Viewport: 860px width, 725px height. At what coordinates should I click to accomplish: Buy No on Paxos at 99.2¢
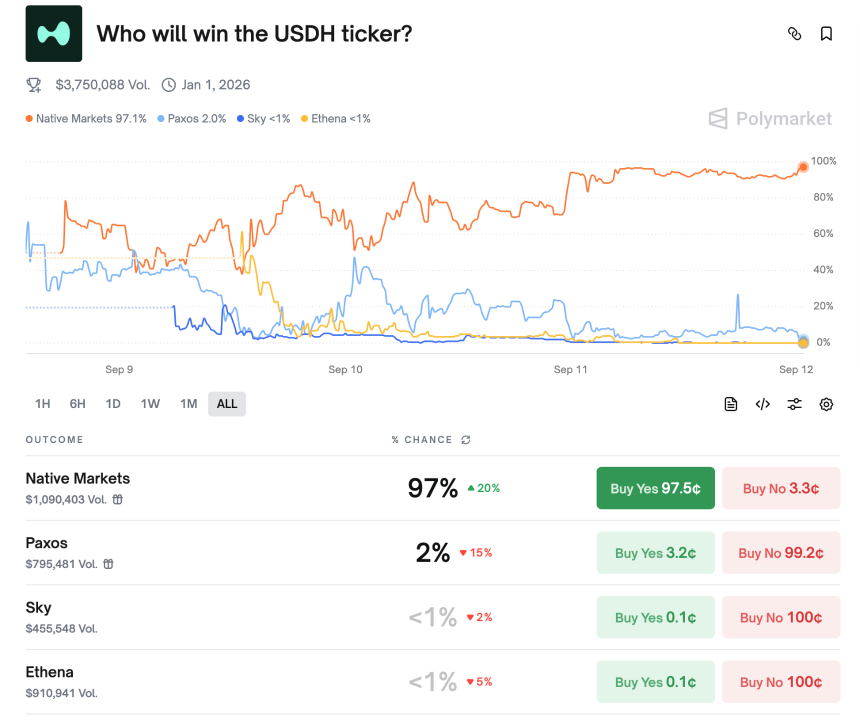tap(780, 552)
